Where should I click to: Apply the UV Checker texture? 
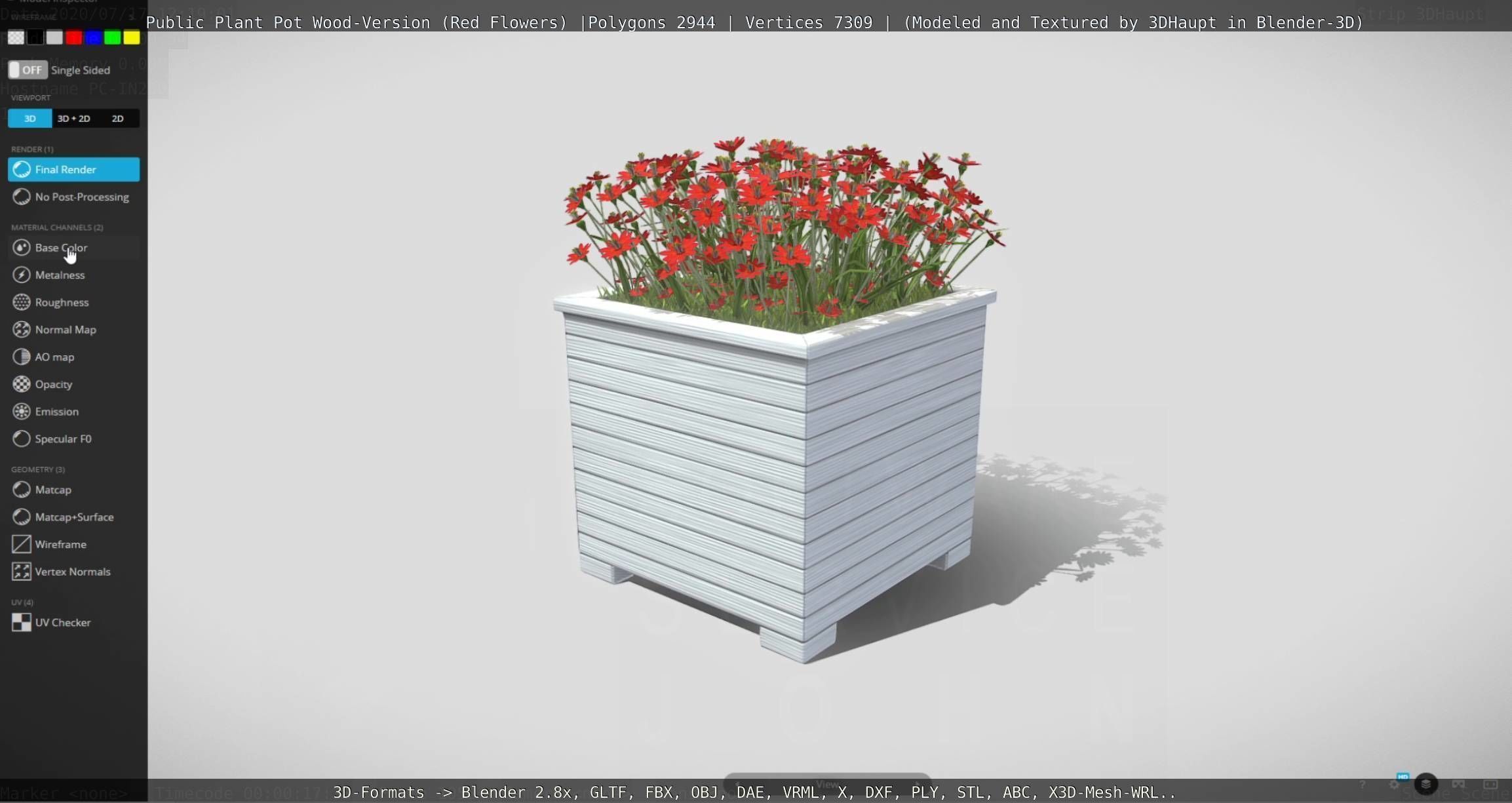click(x=73, y=623)
